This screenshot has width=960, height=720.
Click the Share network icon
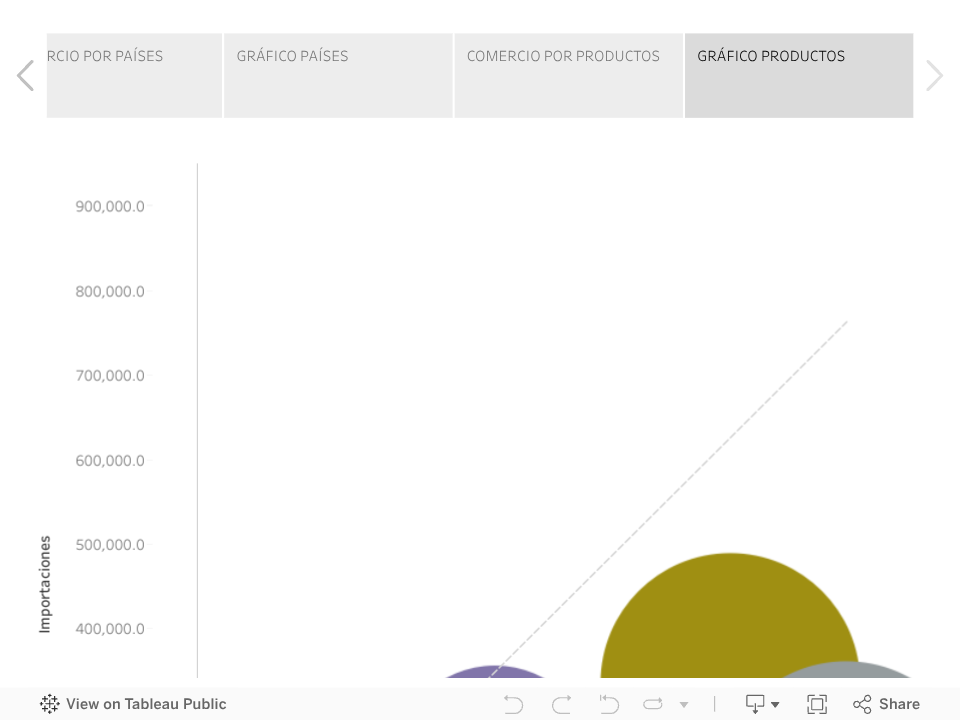click(862, 704)
